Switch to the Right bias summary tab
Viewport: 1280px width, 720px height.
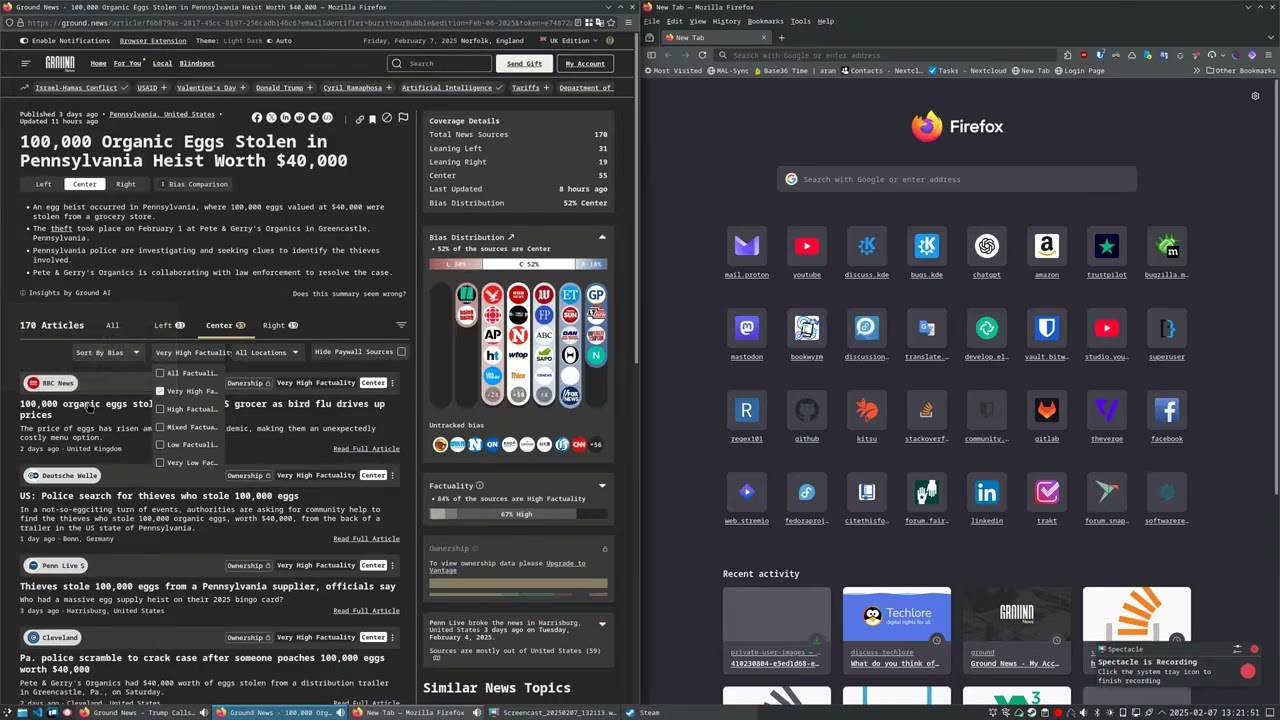126,184
